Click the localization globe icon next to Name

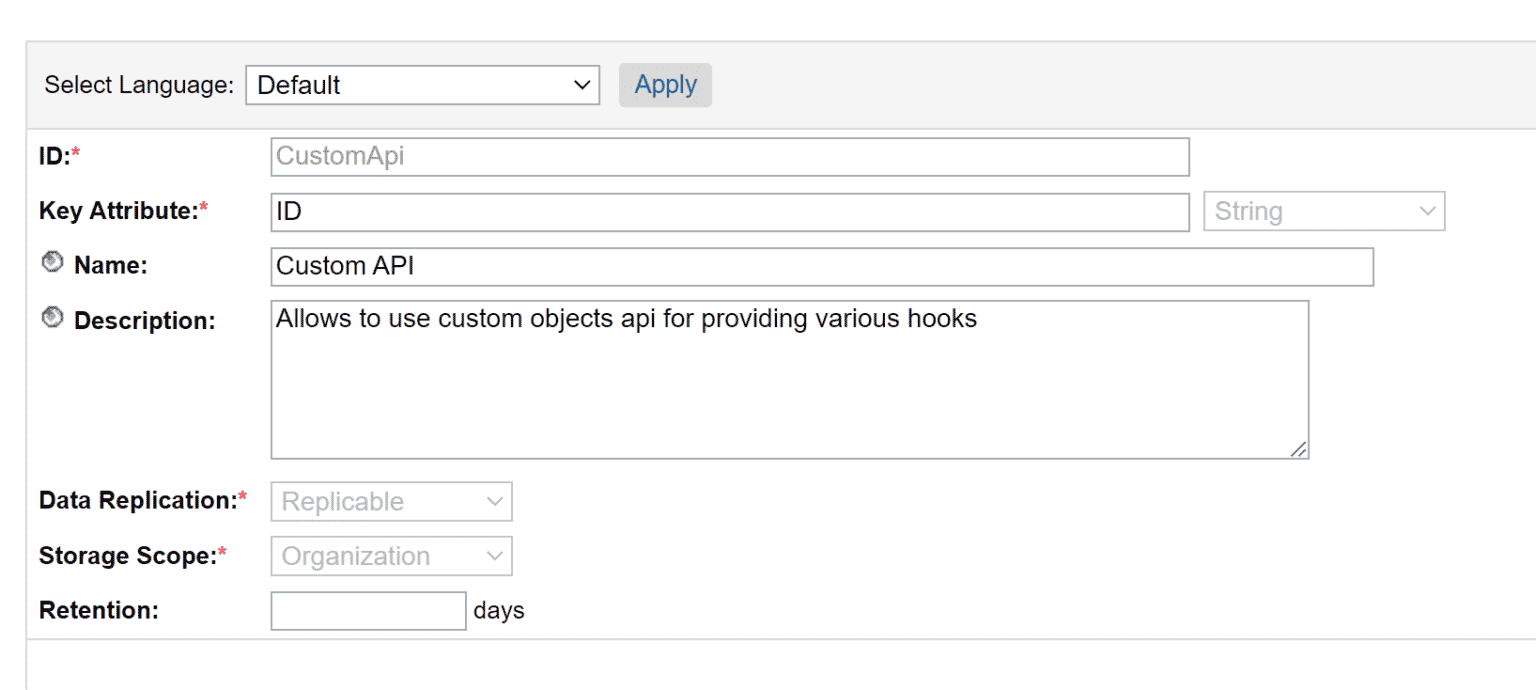(x=51, y=262)
